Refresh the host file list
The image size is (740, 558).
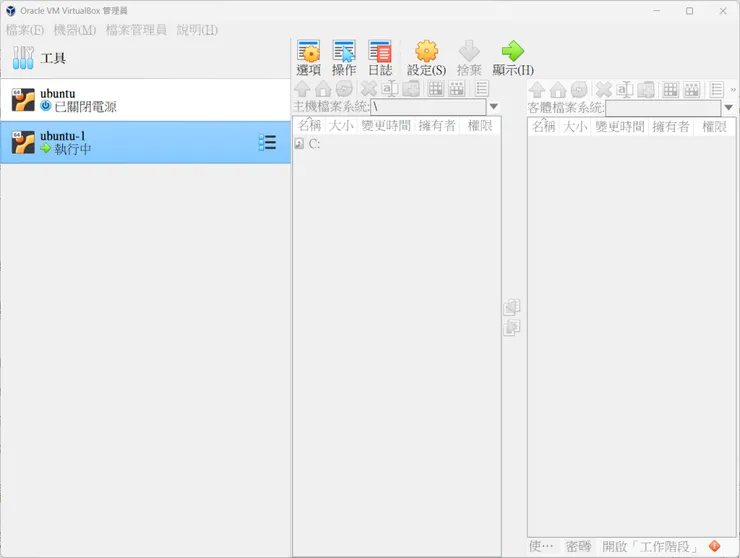coord(345,89)
